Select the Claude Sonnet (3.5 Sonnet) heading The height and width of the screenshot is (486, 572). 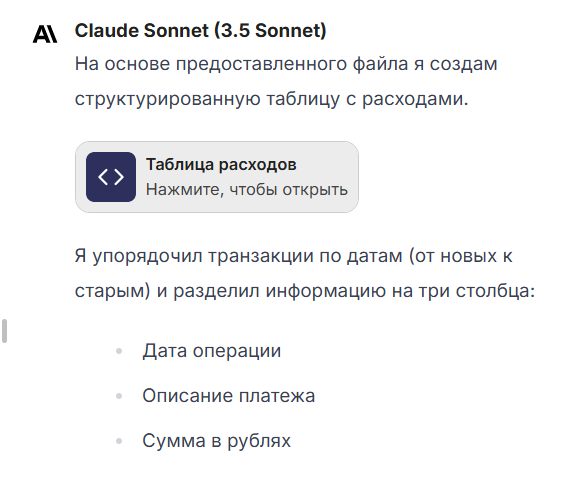(x=200, y=31)
